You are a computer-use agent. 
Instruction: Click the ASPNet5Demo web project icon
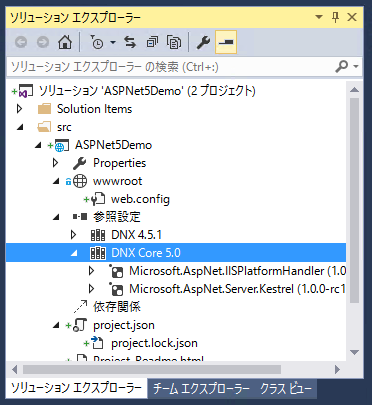[62, 145]
